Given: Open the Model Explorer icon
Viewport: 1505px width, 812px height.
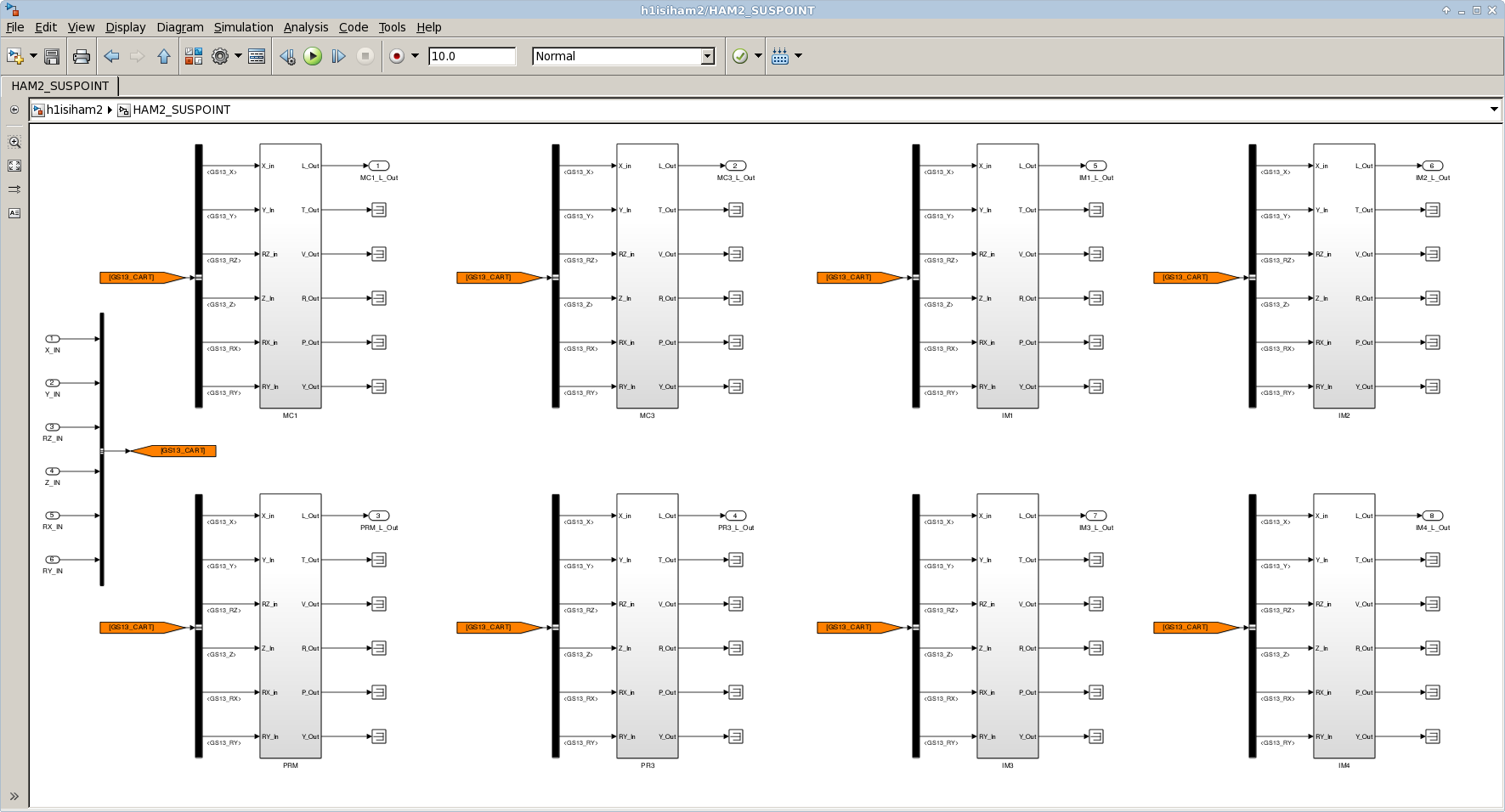Looking at the screenshot, I should (x=257, y=56).
